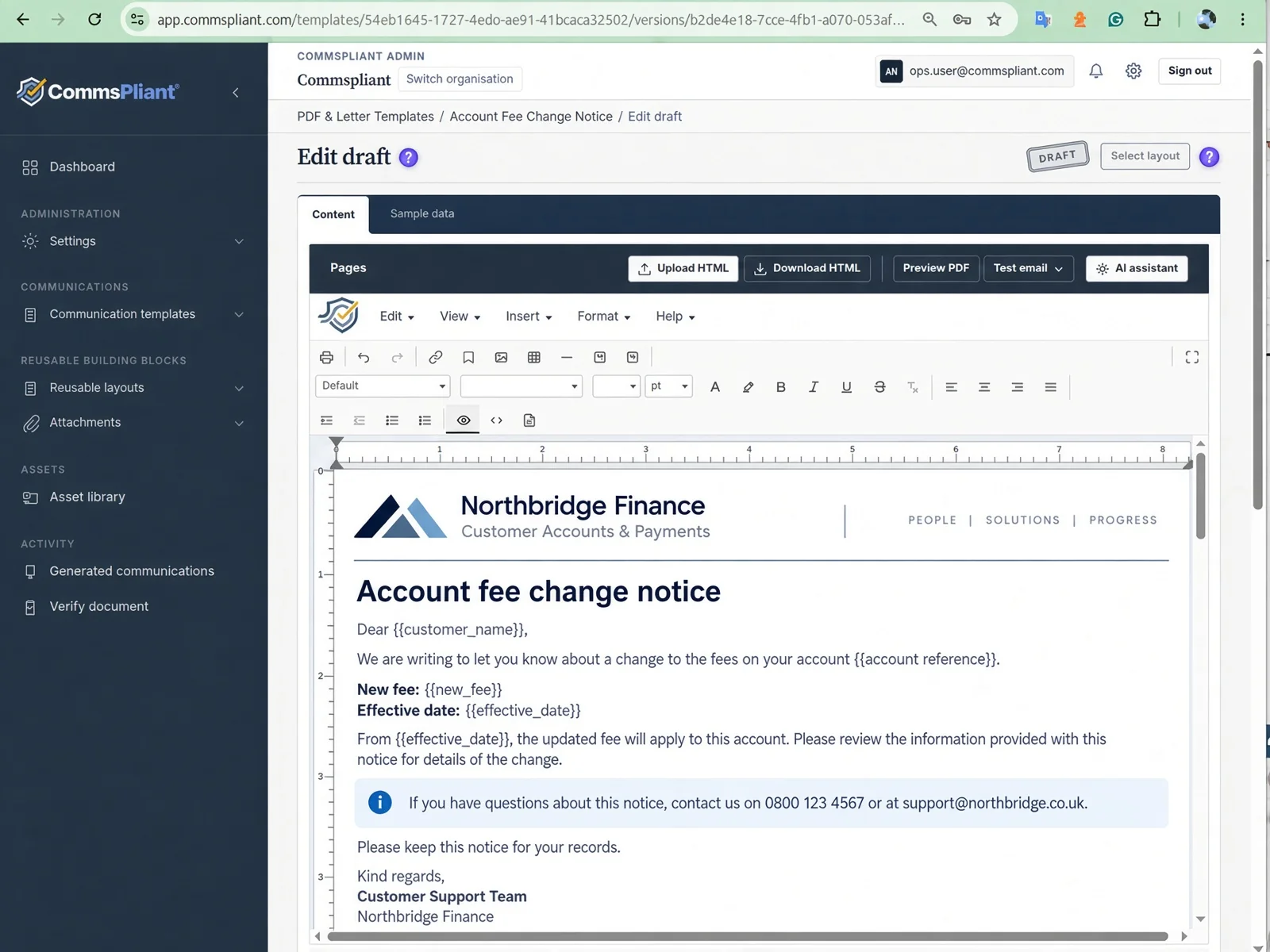
Task: Go back to the previous browser page
Action: tap(23, 20)
